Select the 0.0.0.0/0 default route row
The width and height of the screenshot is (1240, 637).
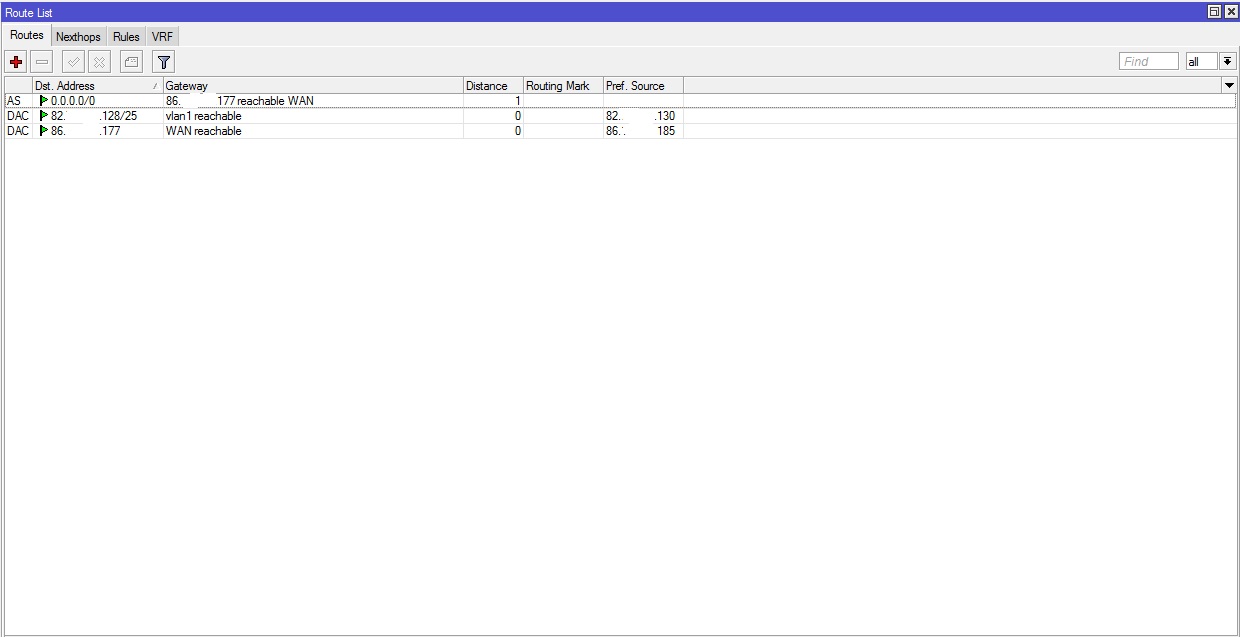coord(620,101)
